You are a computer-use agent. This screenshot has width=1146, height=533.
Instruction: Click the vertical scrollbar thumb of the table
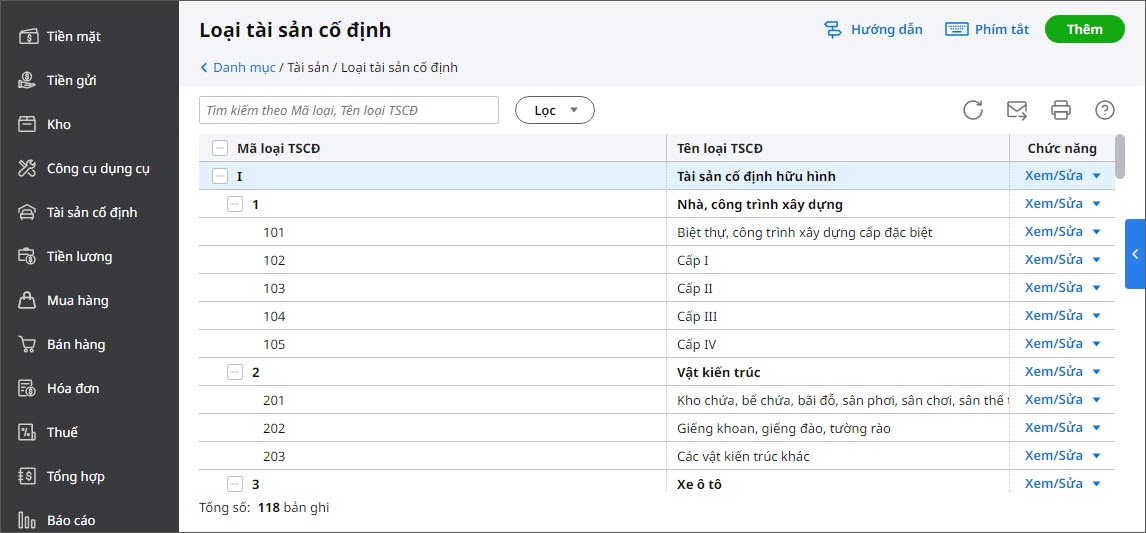click(x=1120, y=155)
